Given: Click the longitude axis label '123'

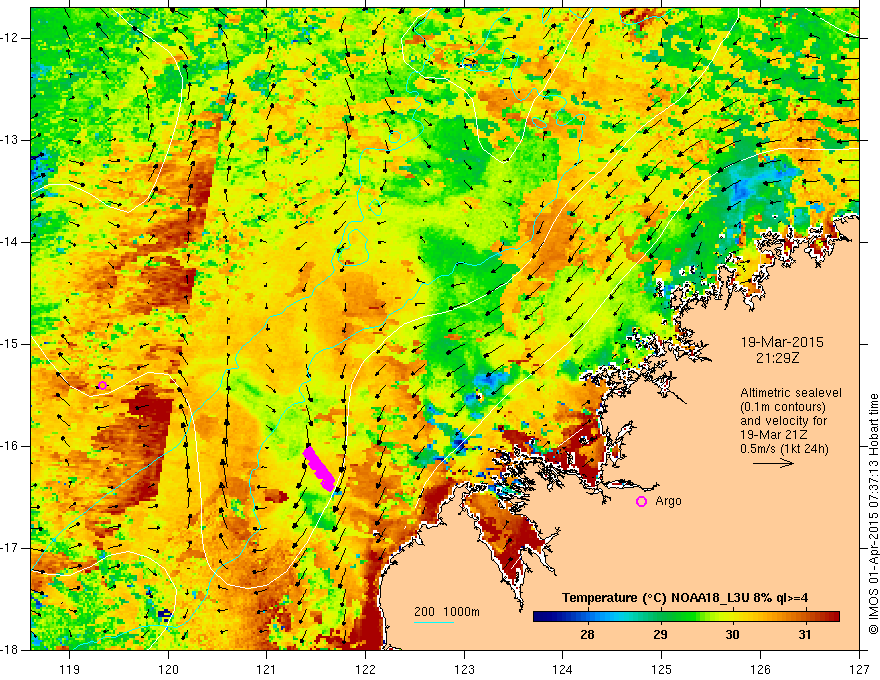Looking at the screenshot, I should tap(464, 670).
